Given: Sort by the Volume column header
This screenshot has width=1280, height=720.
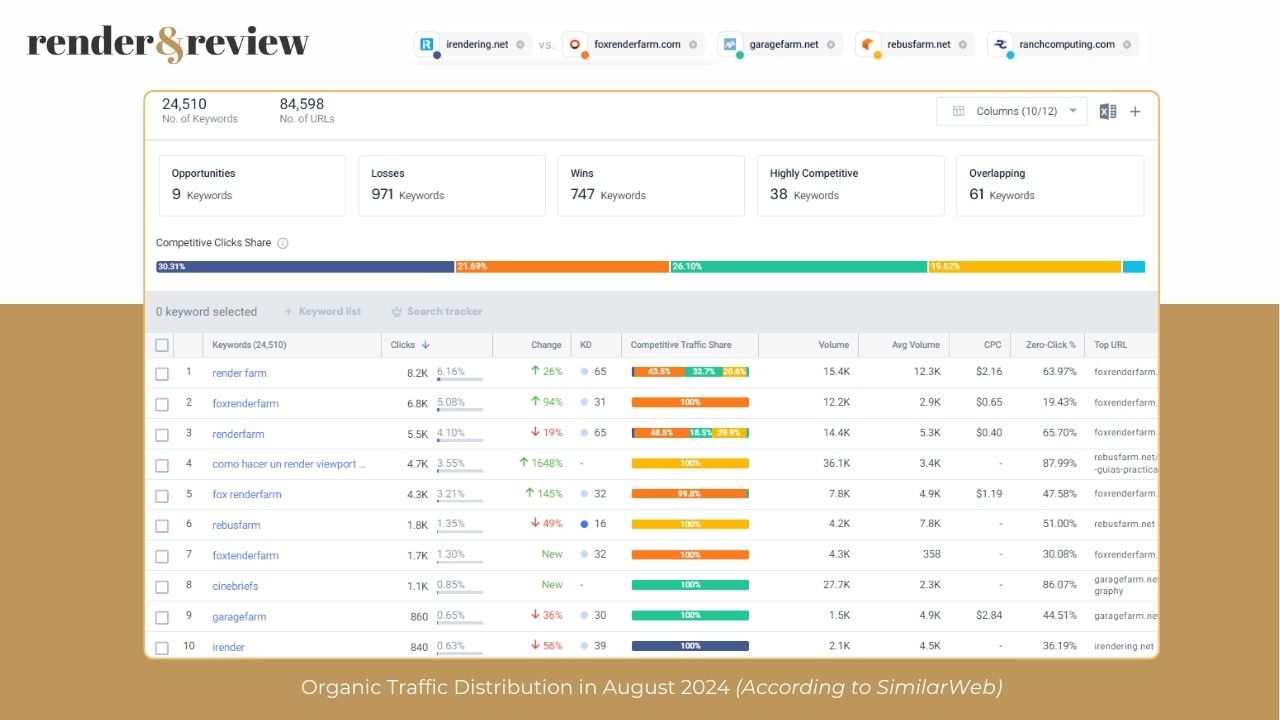Looking at the screenshot, I should [x=833, y=345].
